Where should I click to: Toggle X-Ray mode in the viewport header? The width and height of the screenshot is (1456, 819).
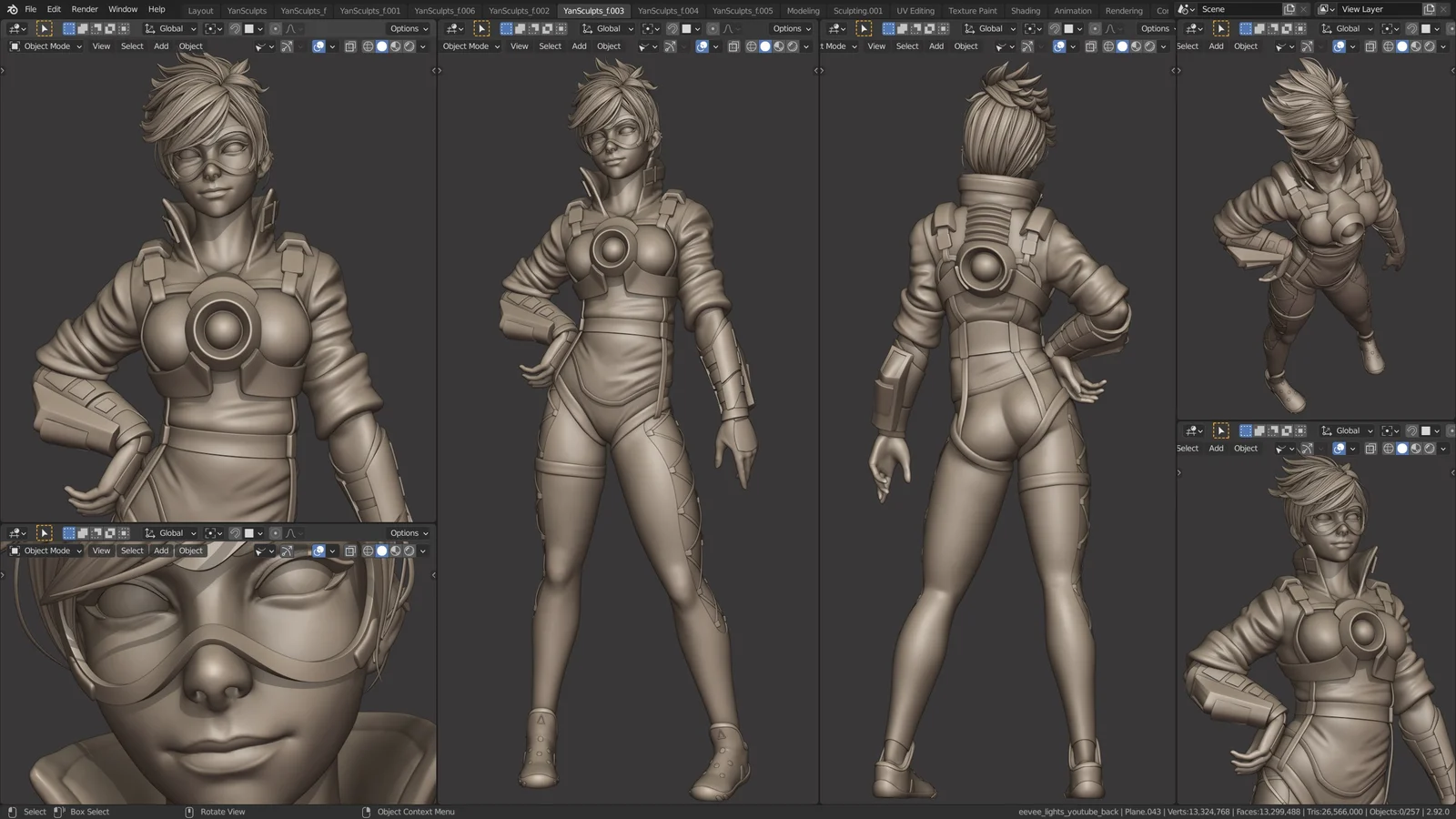click(x=350, y=46)
